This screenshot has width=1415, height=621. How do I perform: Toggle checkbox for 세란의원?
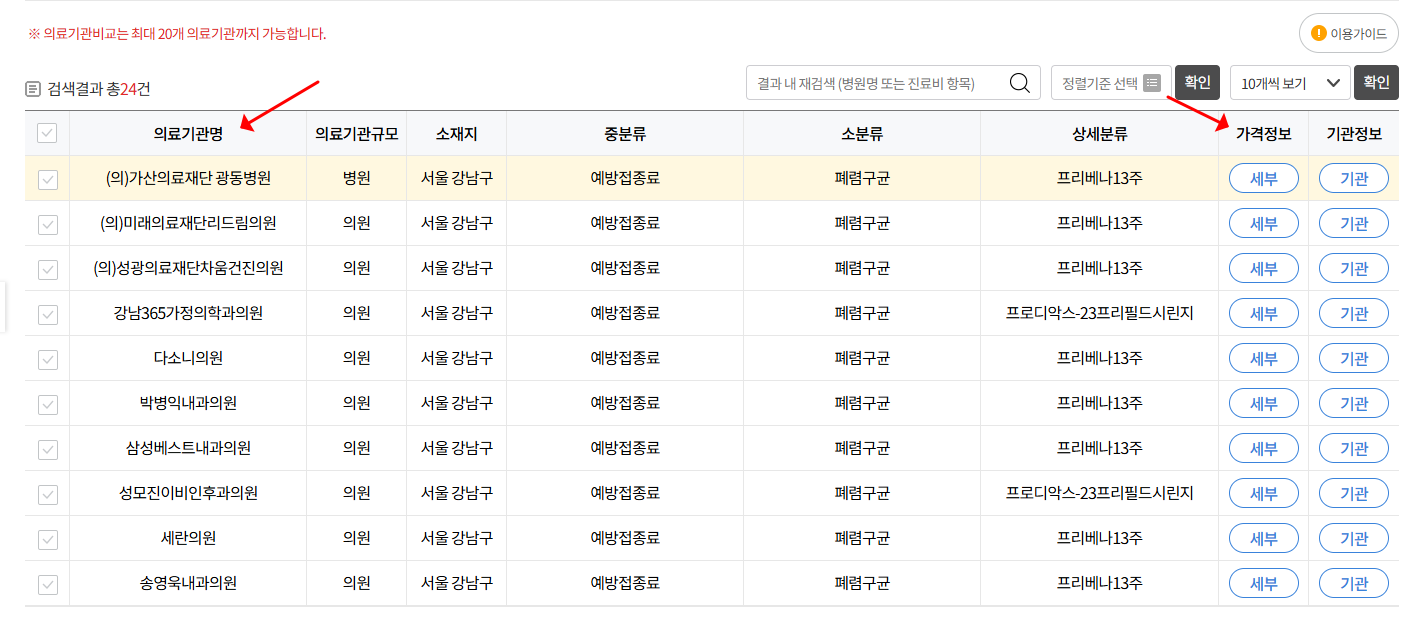click(x=47, y=539)
